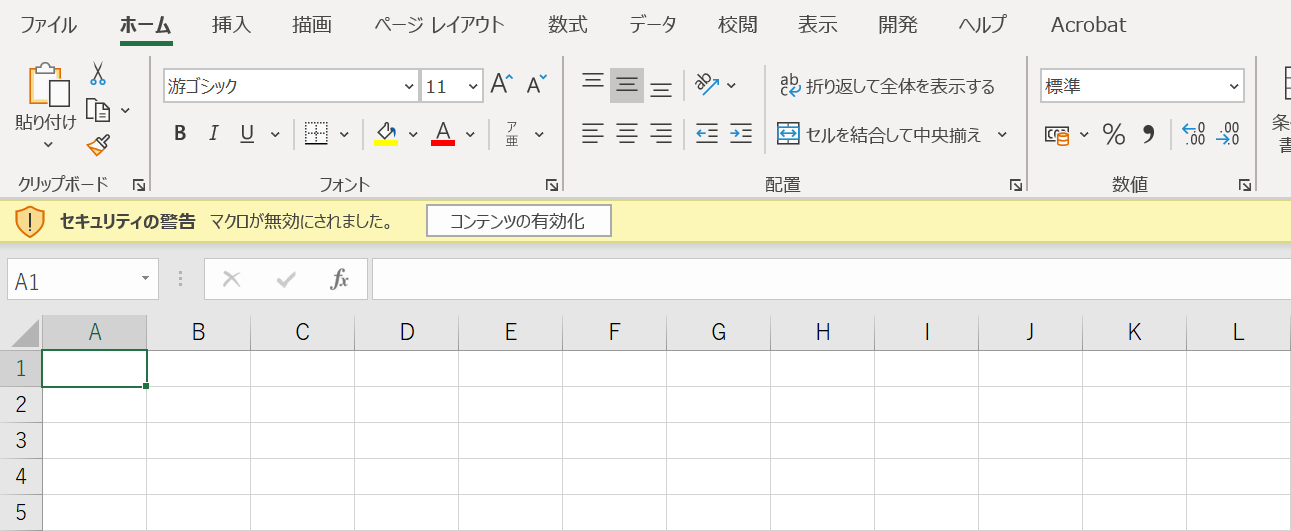The height and width of the screenshot is (531, 1291).
Task: Activate the Format Painter brush icon
Action: point(97,146)
